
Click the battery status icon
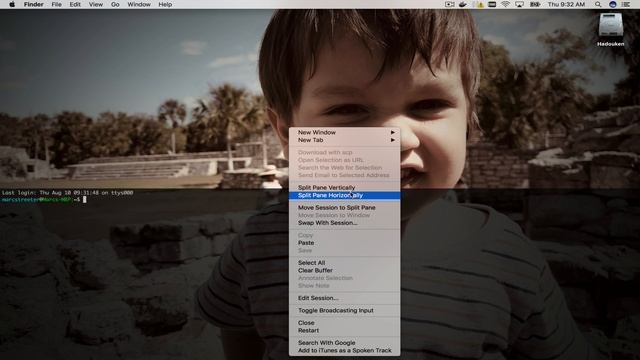535,4
